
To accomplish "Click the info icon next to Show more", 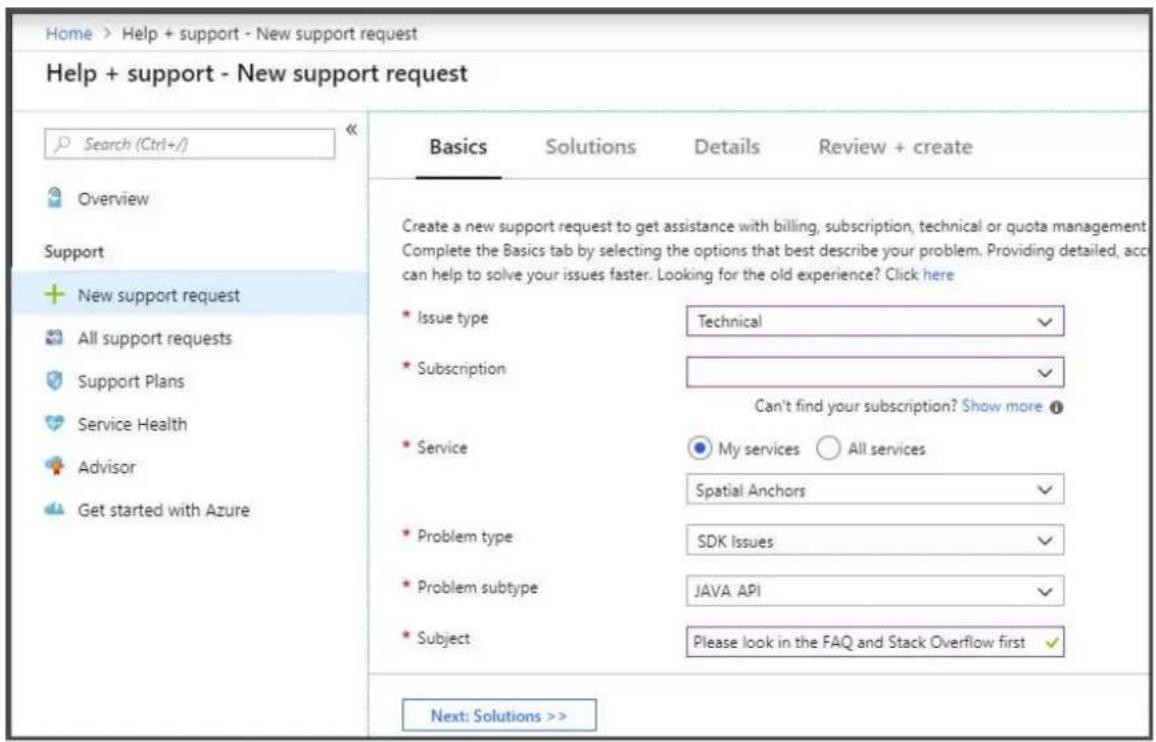I will point(1056,407).
